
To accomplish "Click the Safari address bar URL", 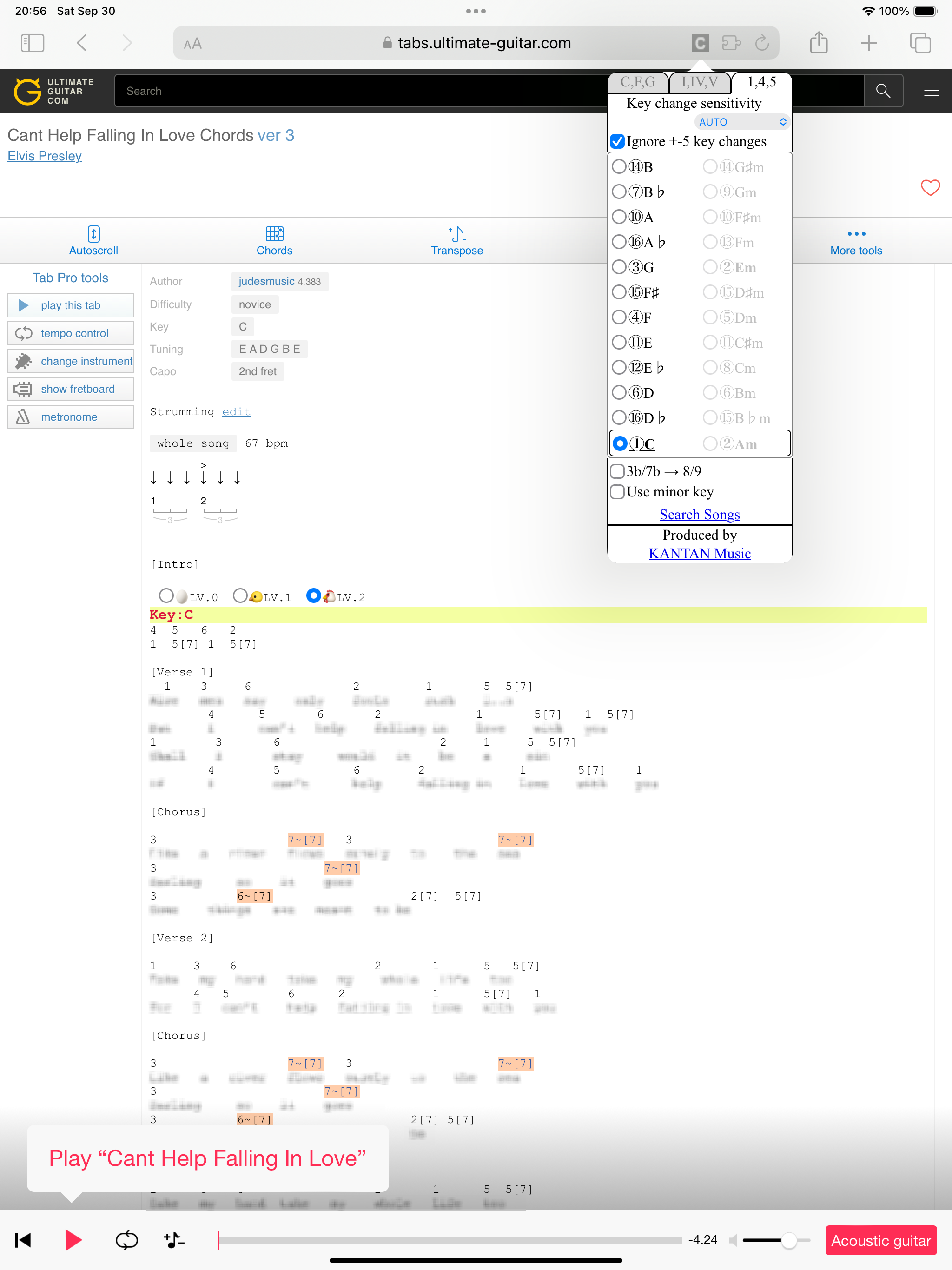I will pos(484,43).
